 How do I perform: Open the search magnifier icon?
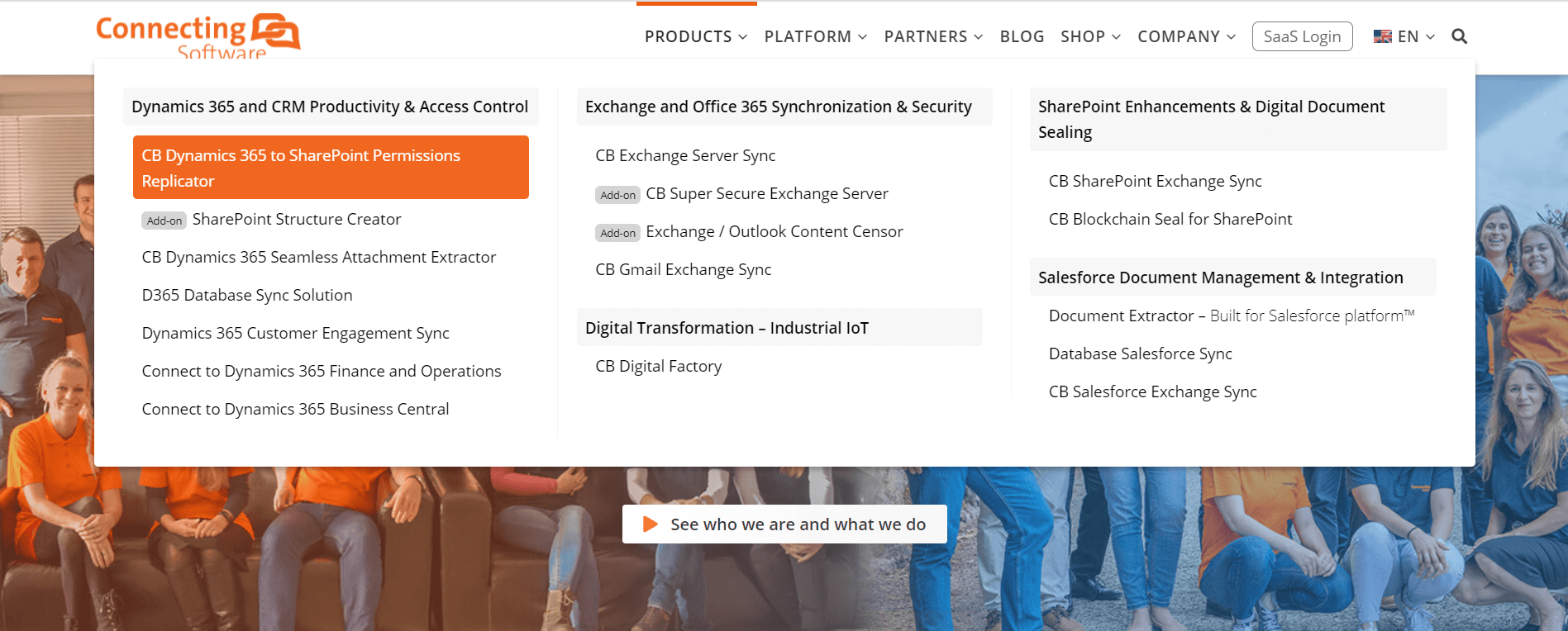[1460, 36]
